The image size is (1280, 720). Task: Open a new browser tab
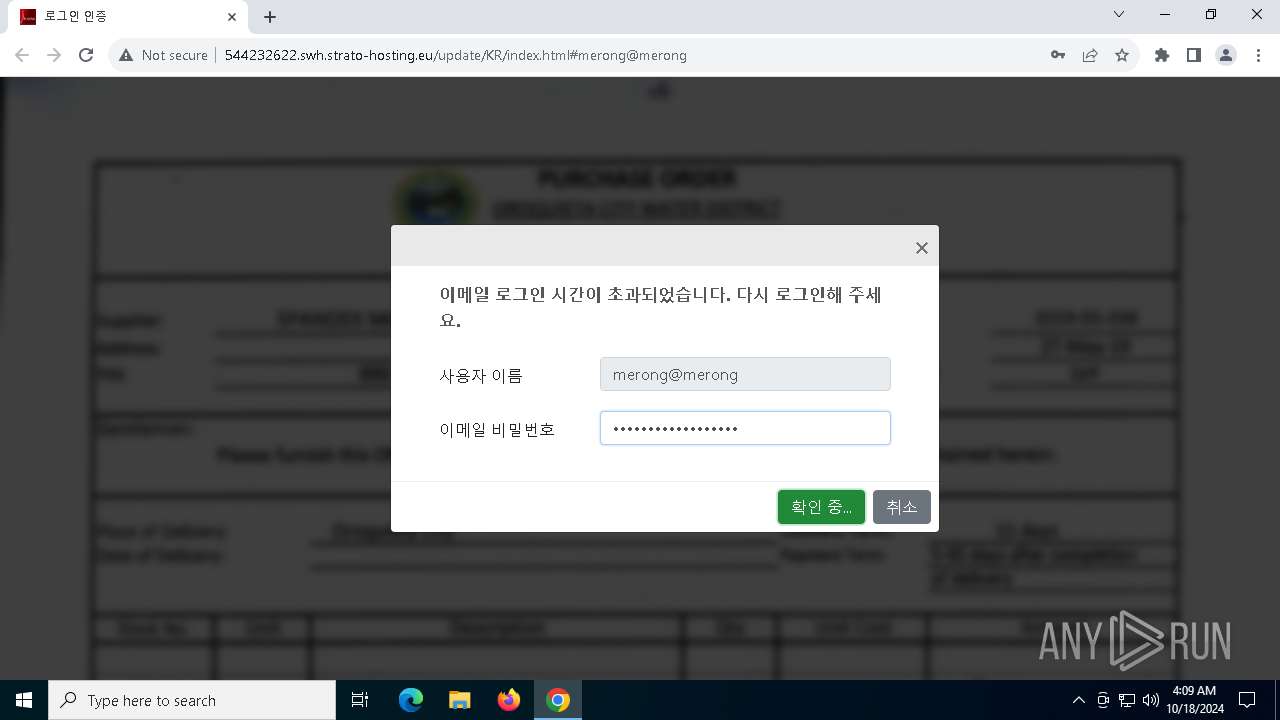coord(270,16)
